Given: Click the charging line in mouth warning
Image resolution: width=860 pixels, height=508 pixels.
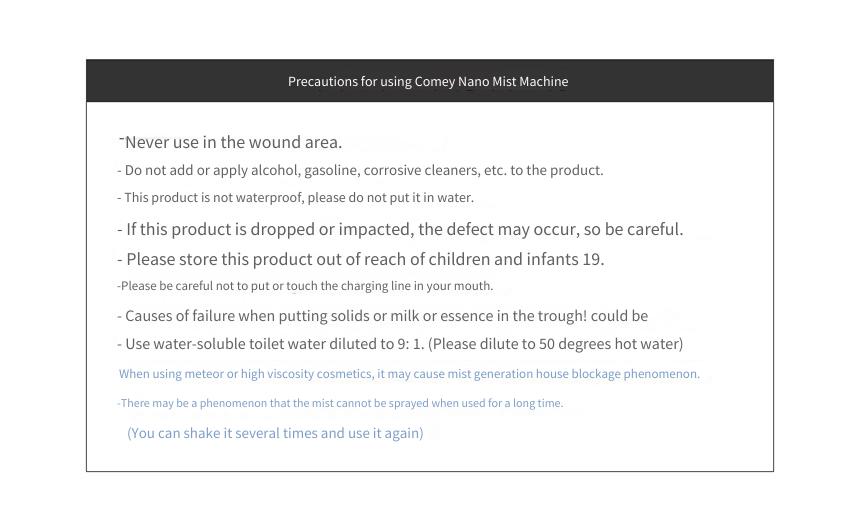Looking at the screenshot, I should tap(305, 286).
